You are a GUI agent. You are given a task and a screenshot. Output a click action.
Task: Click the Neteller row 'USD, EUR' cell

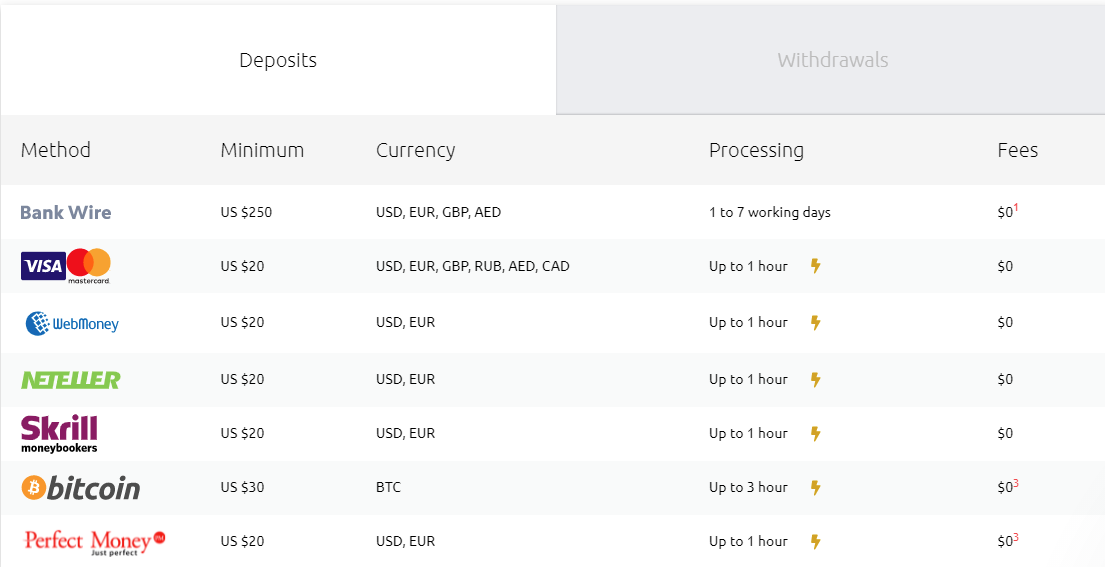(405, 380)
